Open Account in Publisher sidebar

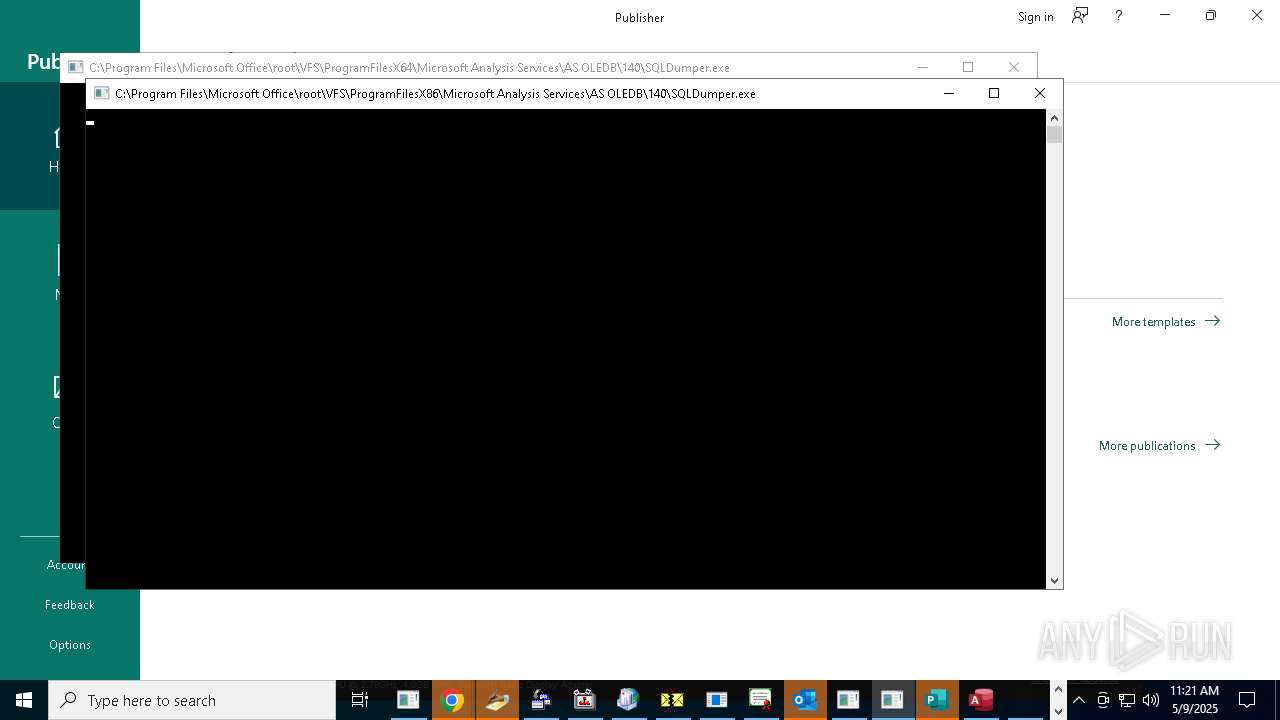tap(66, 565)
